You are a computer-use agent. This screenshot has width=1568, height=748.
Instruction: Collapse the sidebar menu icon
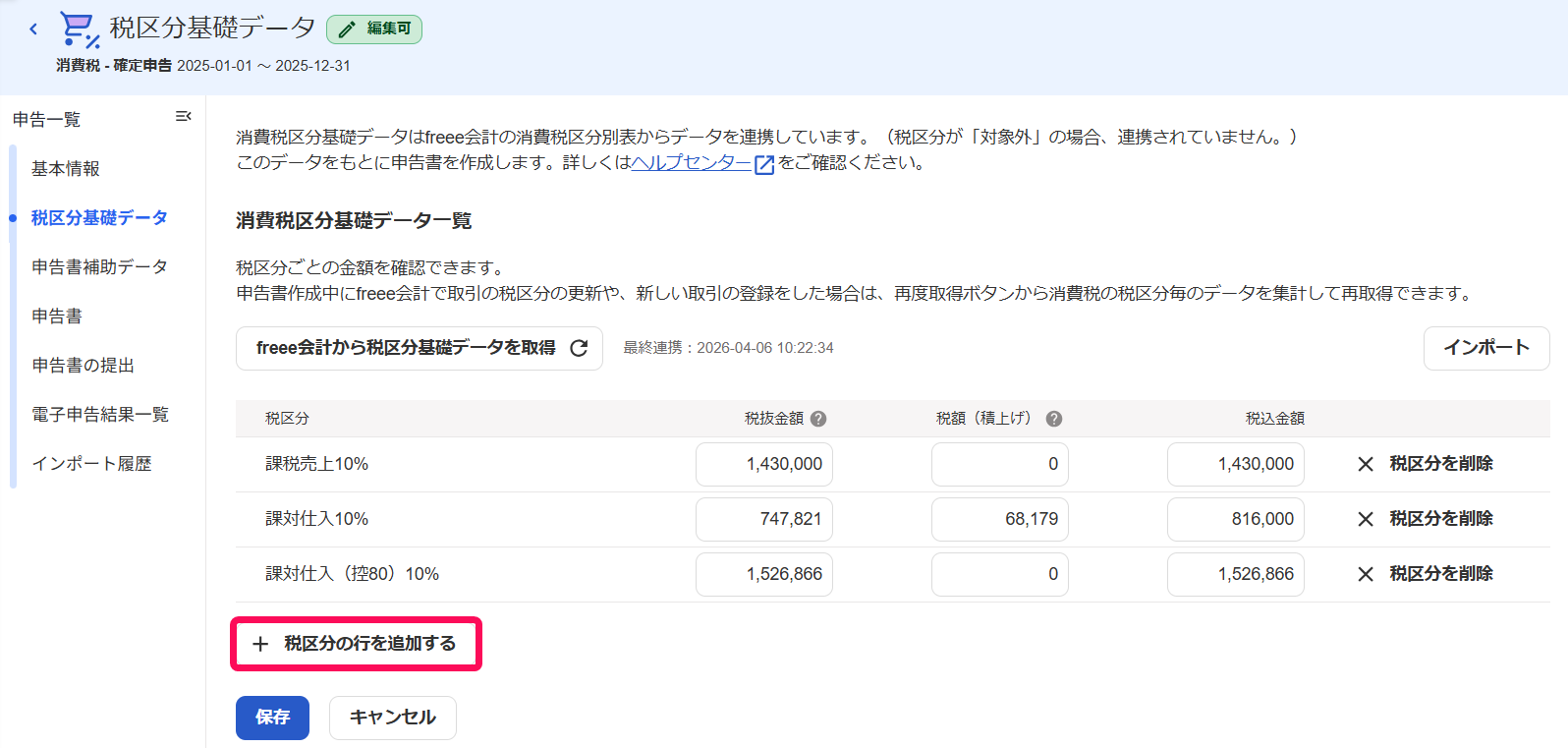click(183, 116)
